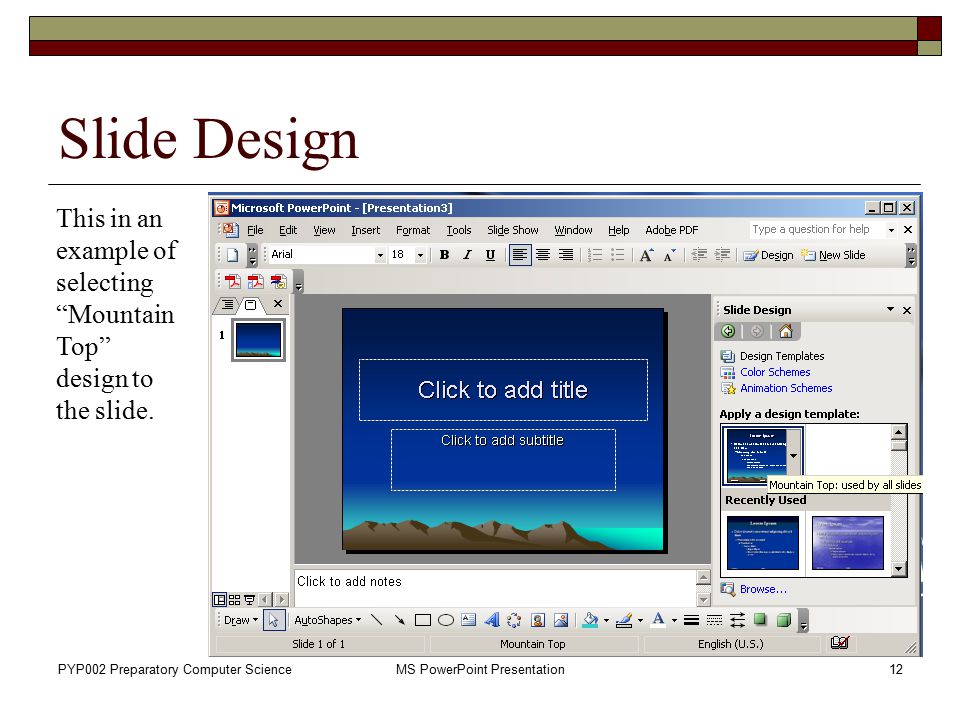Click the Browse... link
The width and height of the screenshot is (960, 720).
[x=763, y=589]
